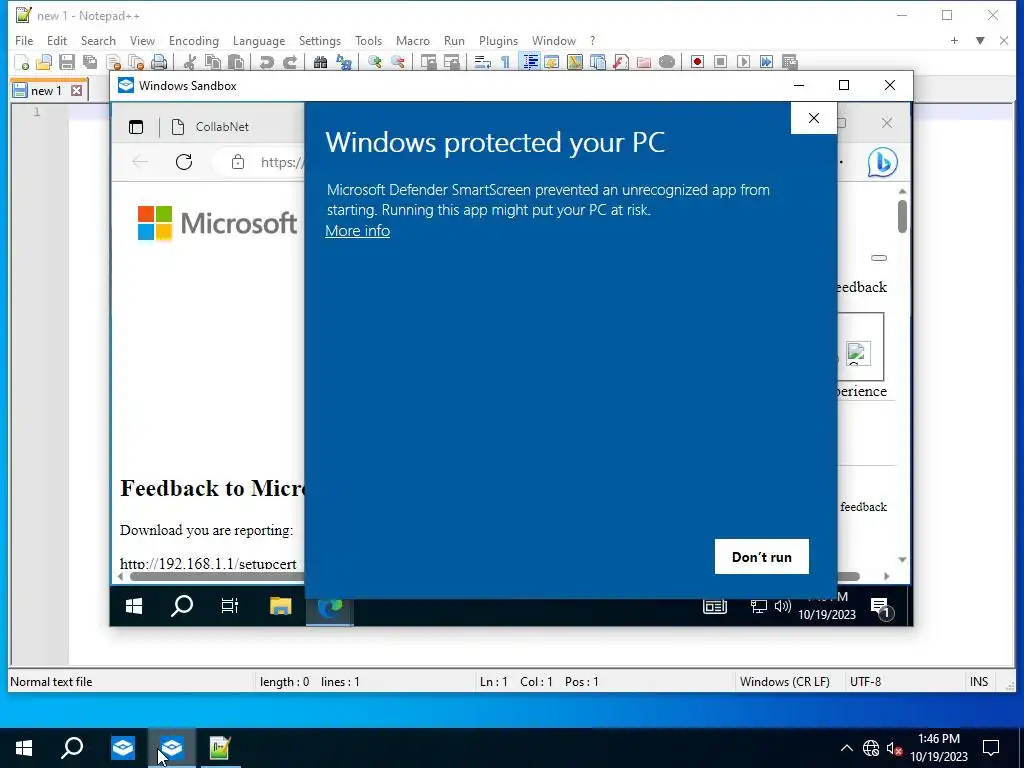Playback recorded macro icon
This screenshot has height=768, width=1024.
tap(743, 62)
